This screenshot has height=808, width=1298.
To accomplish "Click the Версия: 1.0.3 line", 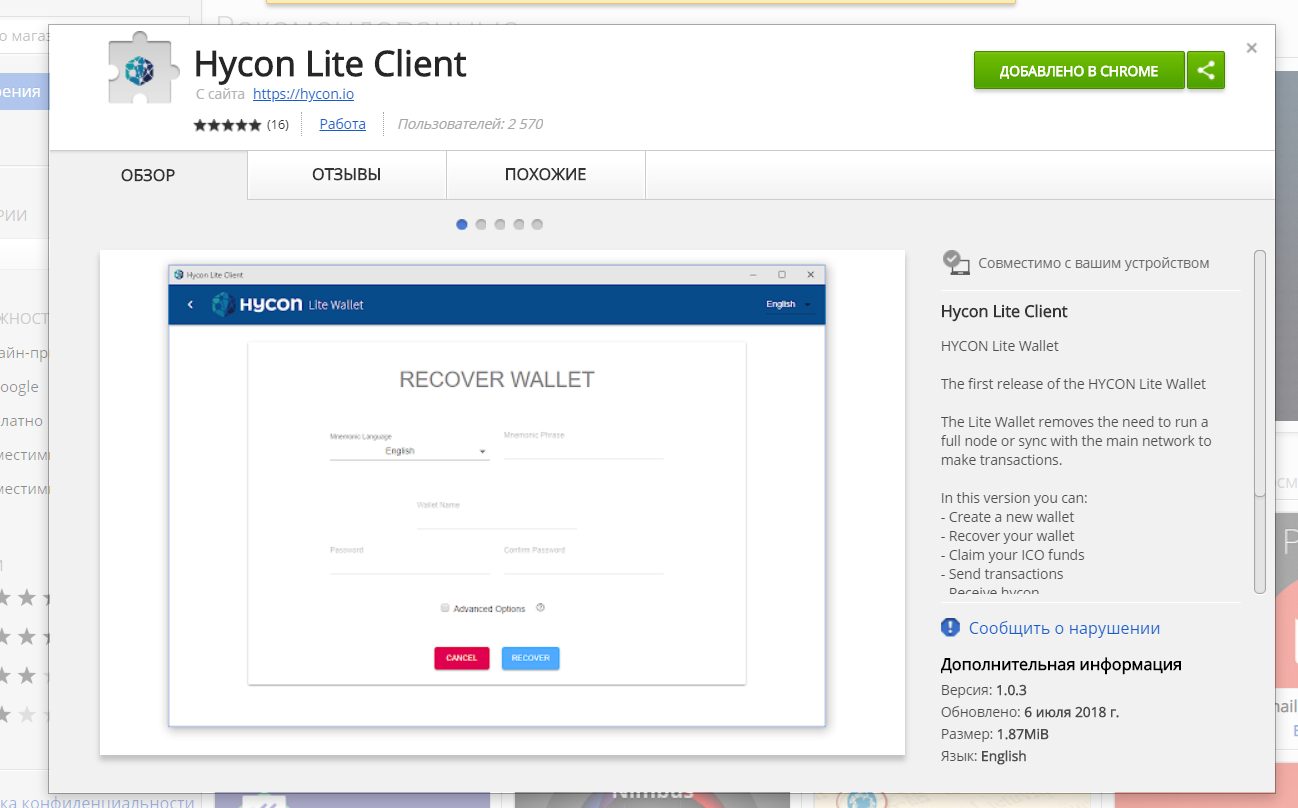I will click(984, 690).
